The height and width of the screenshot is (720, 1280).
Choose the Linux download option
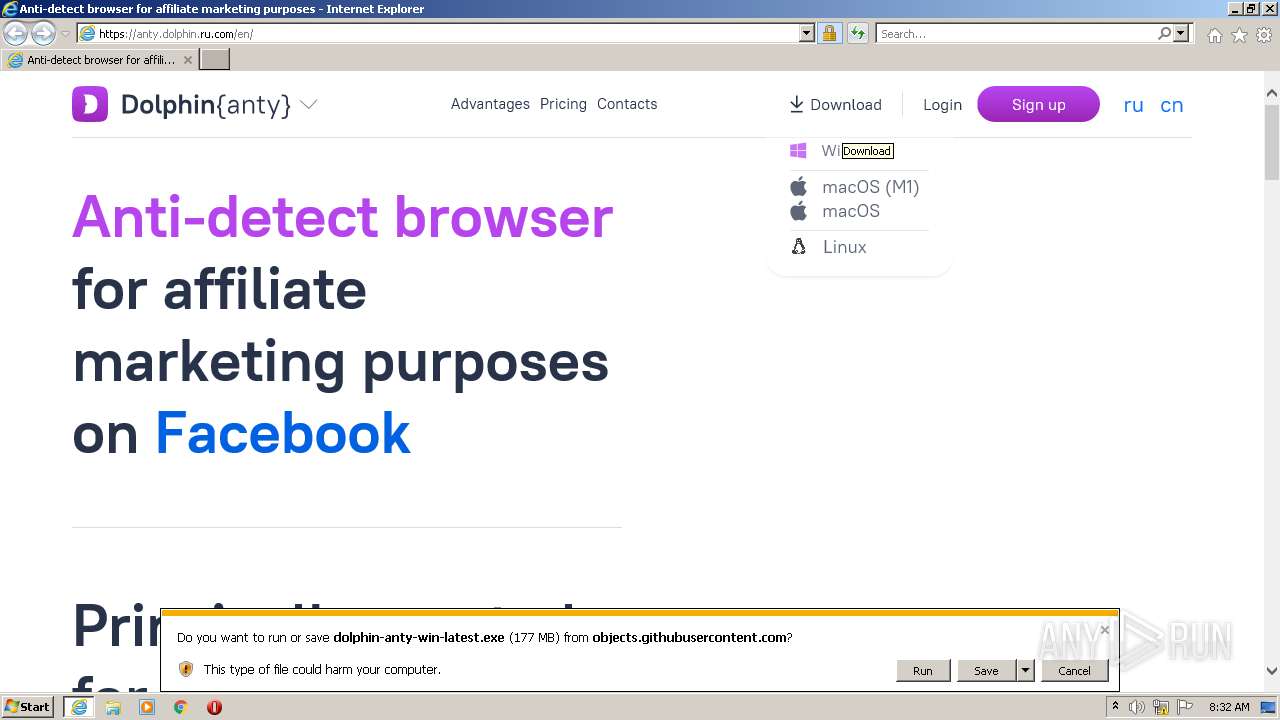click(844, 247)
